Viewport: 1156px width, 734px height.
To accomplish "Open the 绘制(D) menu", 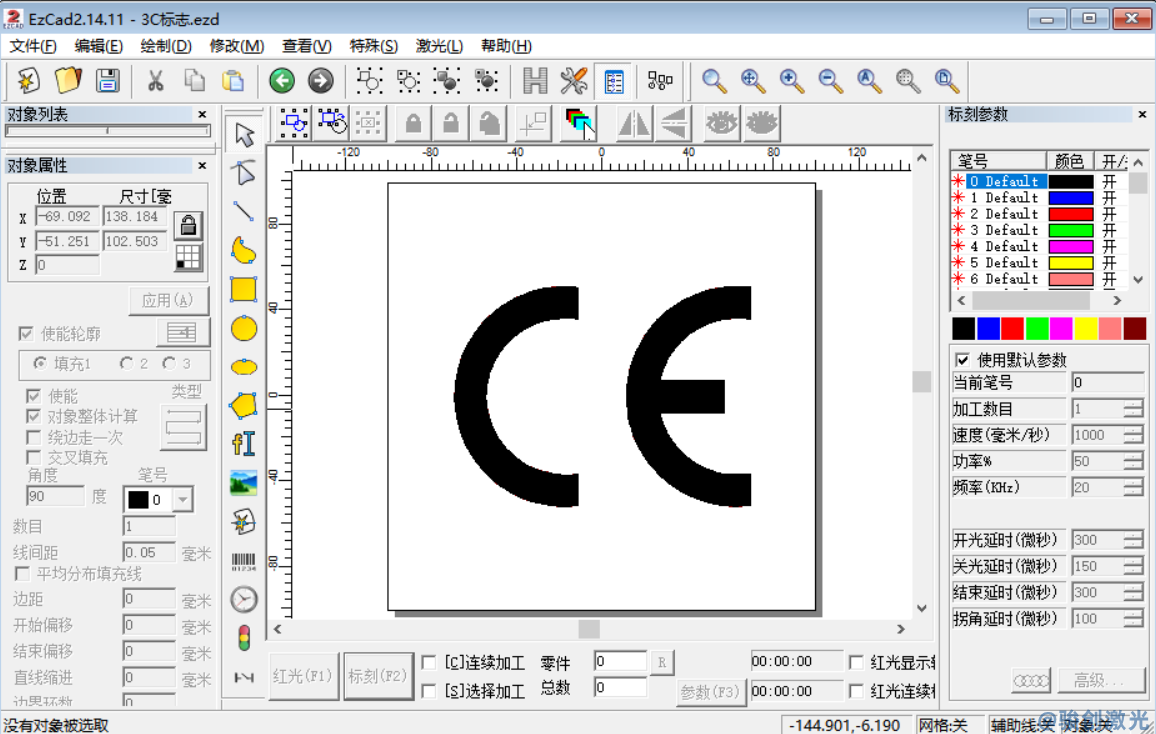I will pos(166,46).
